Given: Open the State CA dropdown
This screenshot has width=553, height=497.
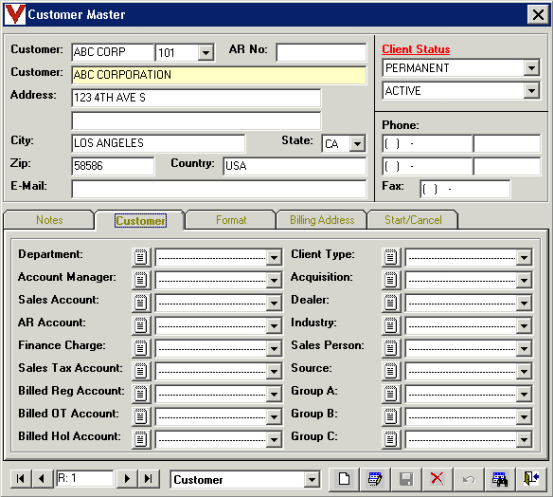Looking at the screenshot, I should (x=357, y=144).
